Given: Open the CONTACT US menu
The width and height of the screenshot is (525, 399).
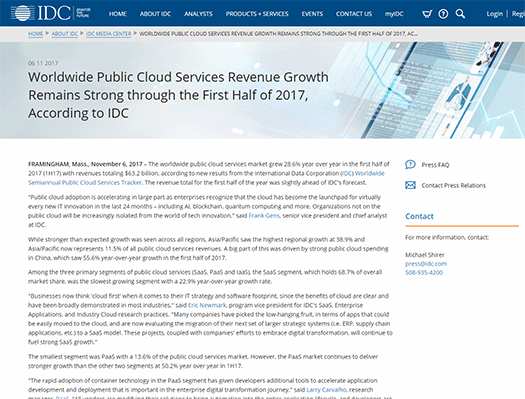Looking at the screenshot, I should (x=354, y=14).
